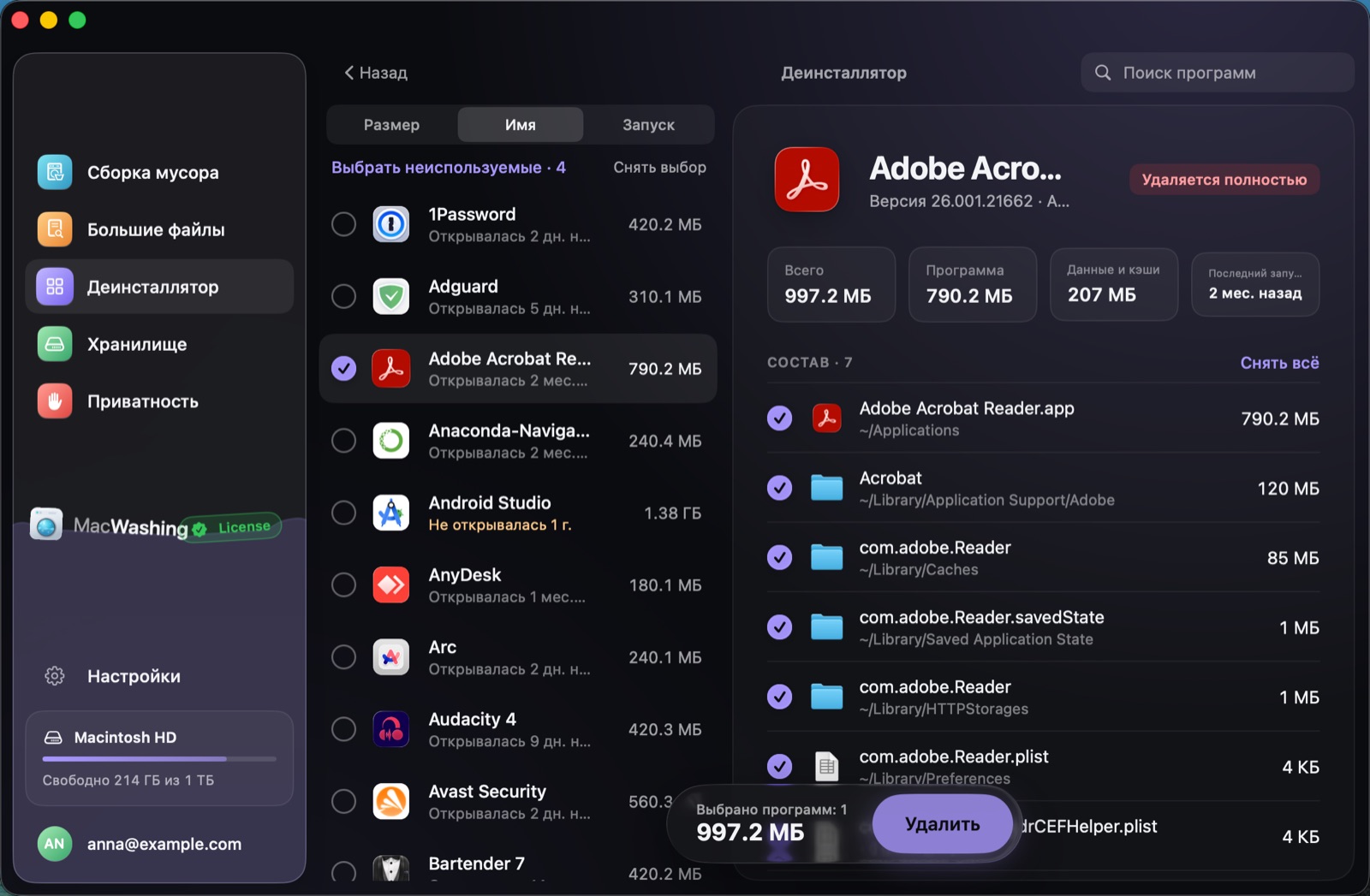Click the Audacity 4 app icon
The height and width of the screenshot is (896, 1370).
click(x=391, y=729)
